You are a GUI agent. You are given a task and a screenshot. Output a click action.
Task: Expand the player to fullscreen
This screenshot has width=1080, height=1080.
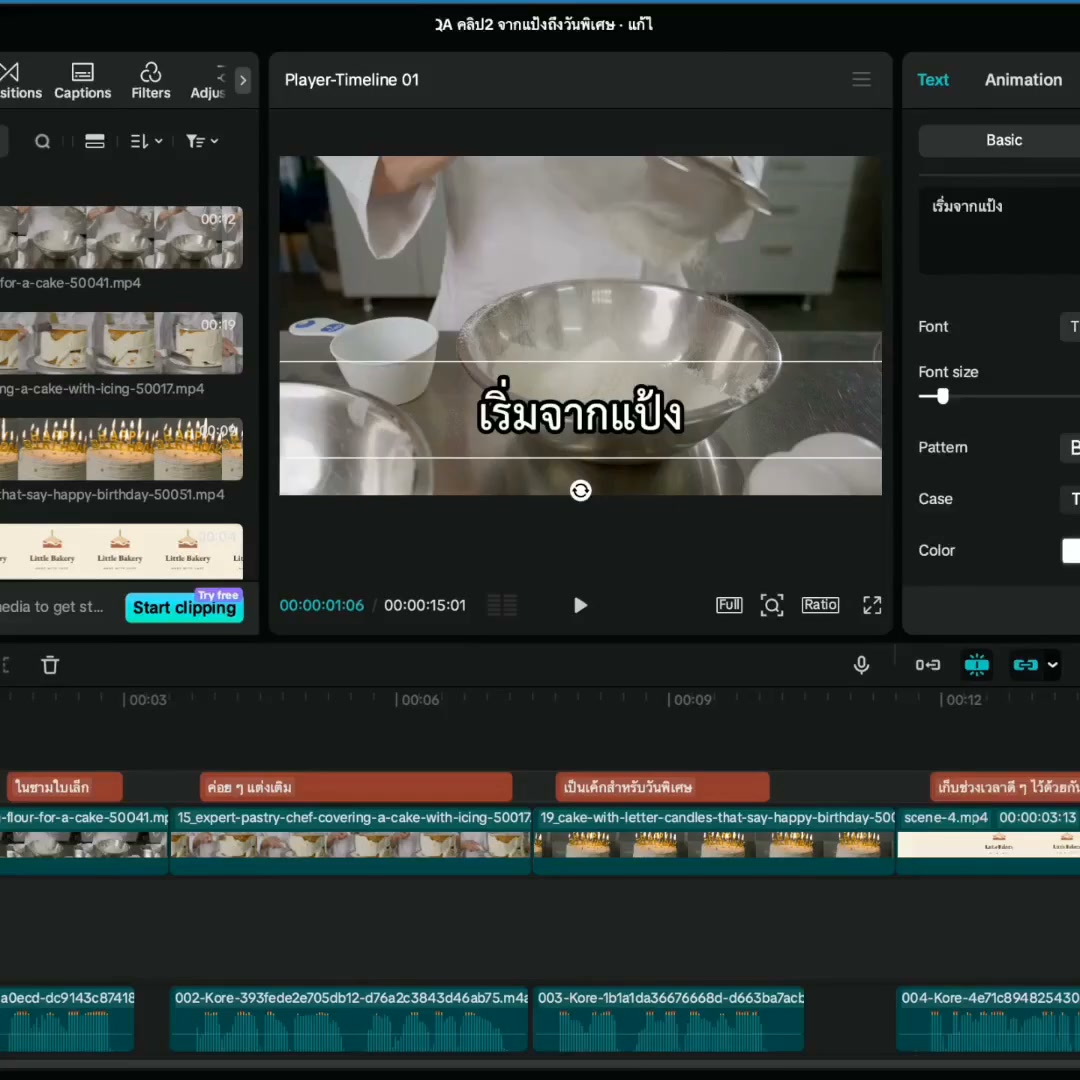pyautogui.click(x=872, y=605)
